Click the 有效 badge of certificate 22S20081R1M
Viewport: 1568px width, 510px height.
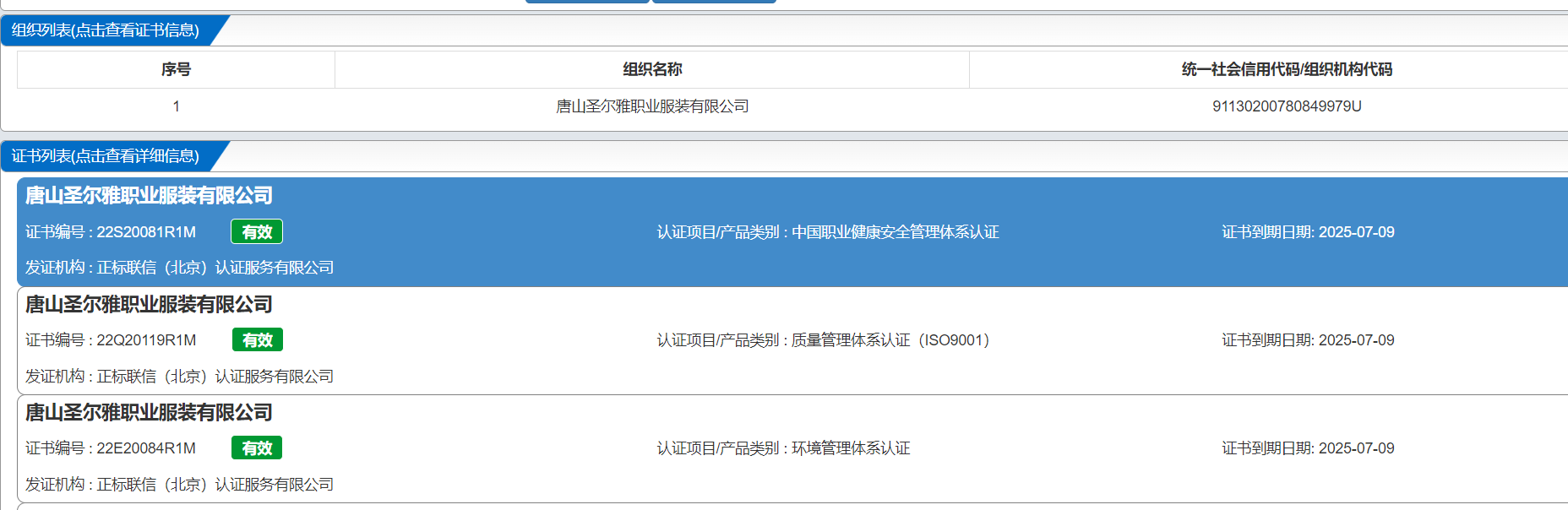(257, 232)
